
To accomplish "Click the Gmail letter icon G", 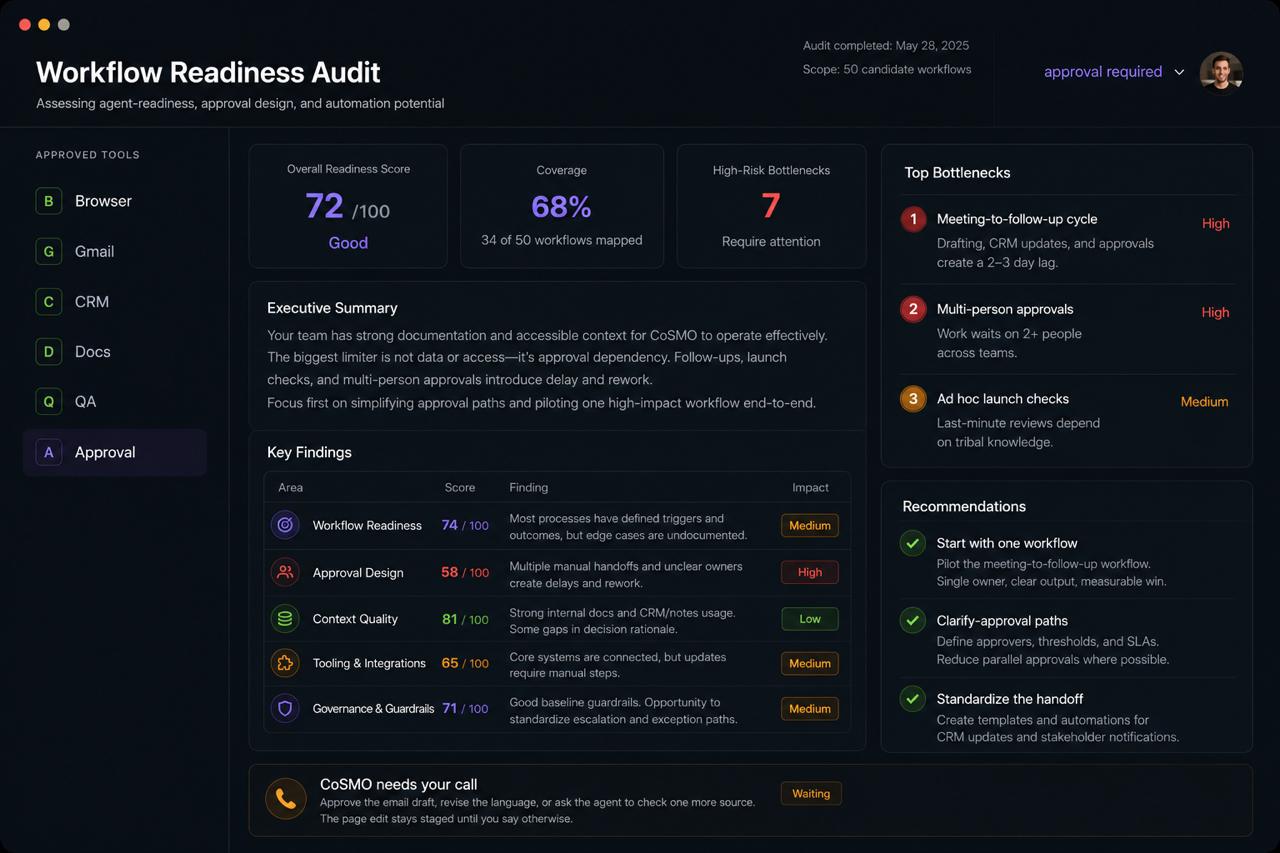I will pyautogui.click(x=48, y=251).
